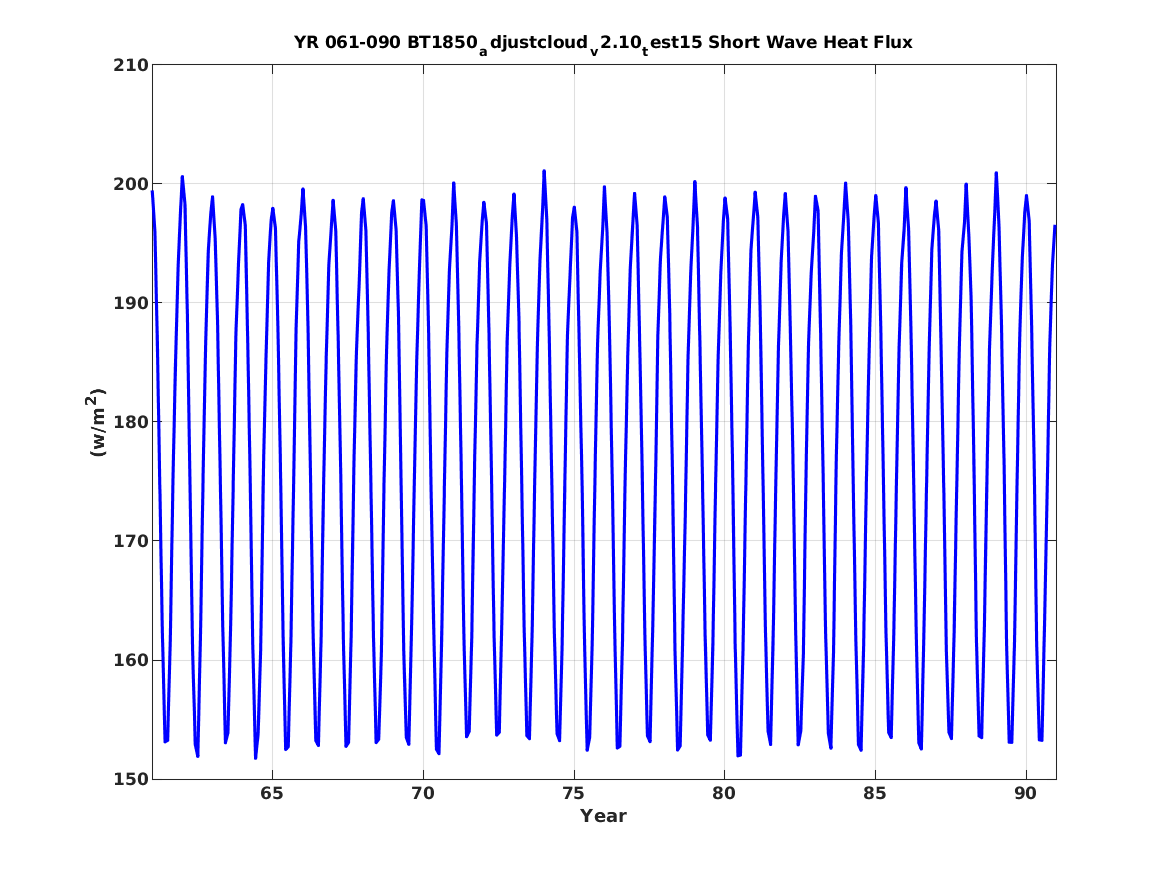Image resolution: width=1167 pixels, height=875 pixels.
Task: Click the x-axis tick label 90
Action: coord(1026,794)
